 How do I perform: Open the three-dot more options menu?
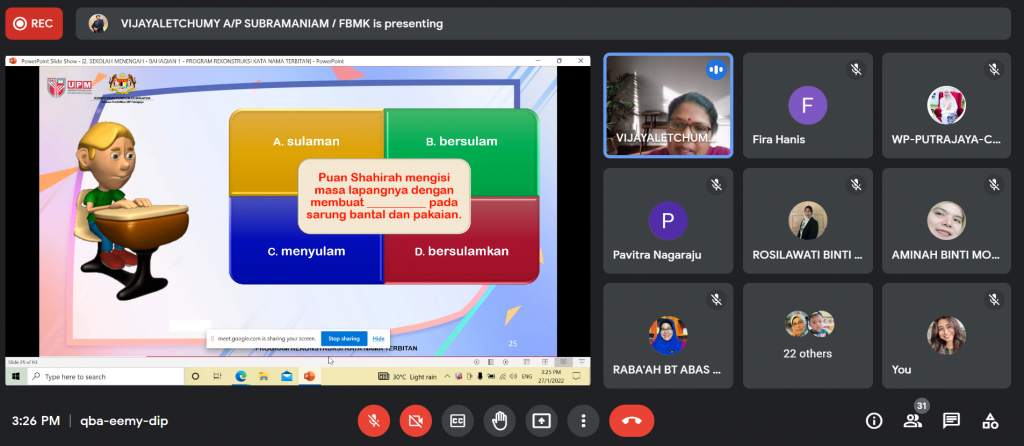point(583,420)
